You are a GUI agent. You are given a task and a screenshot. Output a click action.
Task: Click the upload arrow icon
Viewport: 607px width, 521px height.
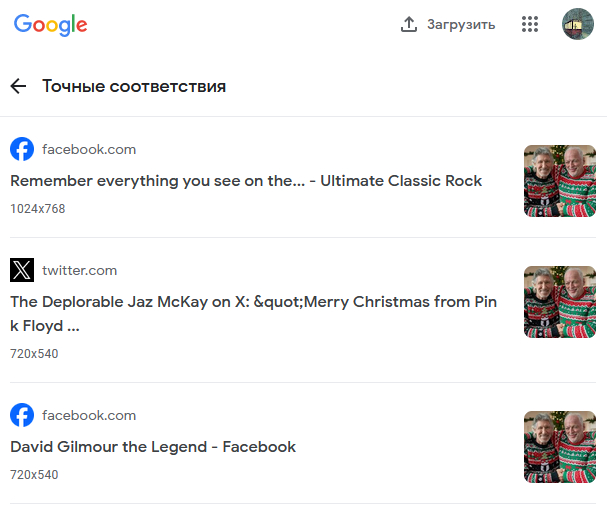(408, 24)
